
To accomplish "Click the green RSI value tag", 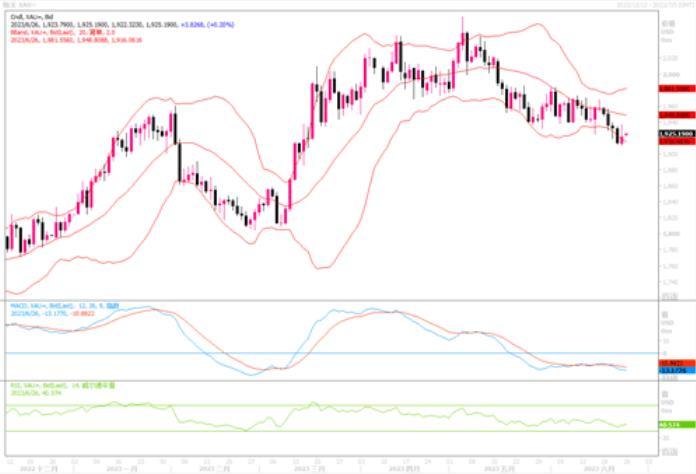I will (x=672, y=425).
